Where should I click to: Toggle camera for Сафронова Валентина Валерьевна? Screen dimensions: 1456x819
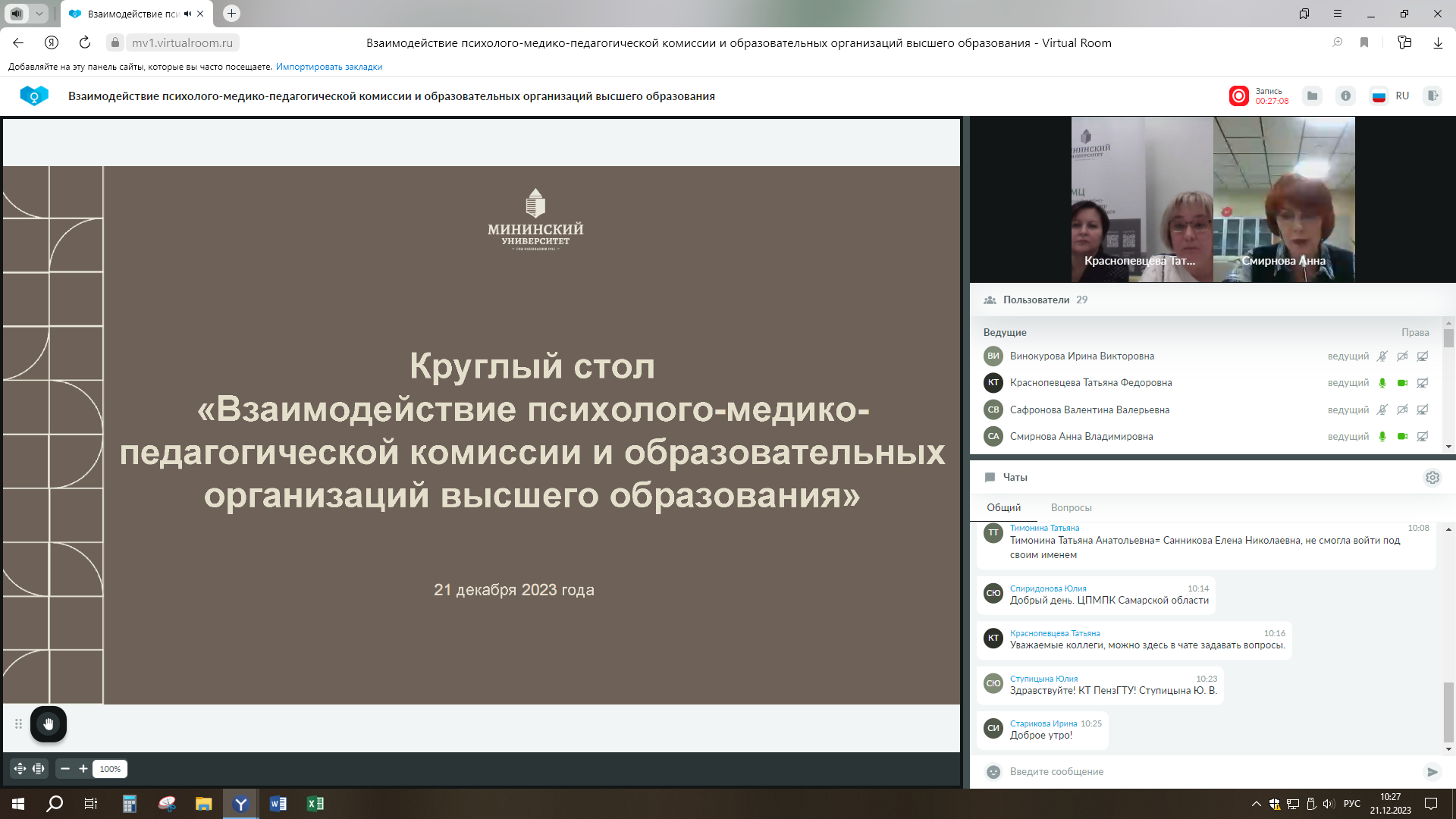1402,410
